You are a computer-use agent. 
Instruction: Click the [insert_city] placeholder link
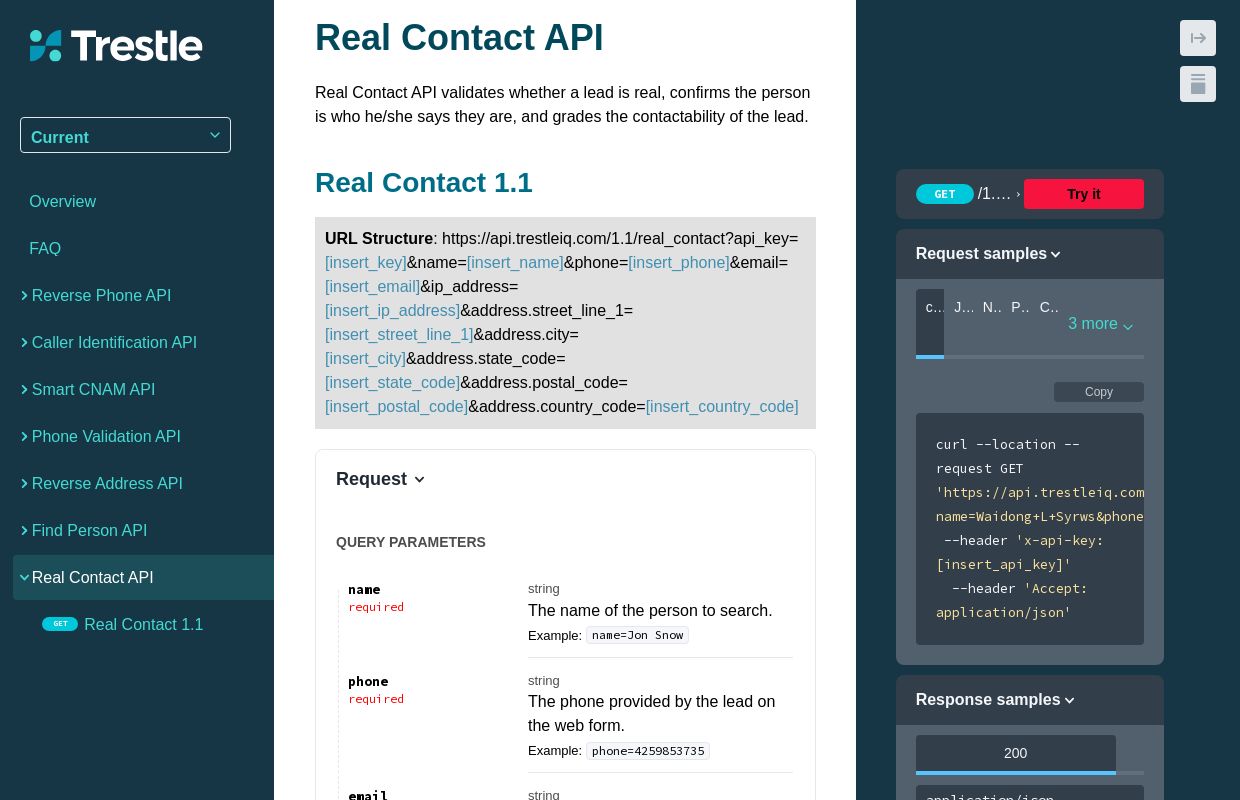pos(365,359)
